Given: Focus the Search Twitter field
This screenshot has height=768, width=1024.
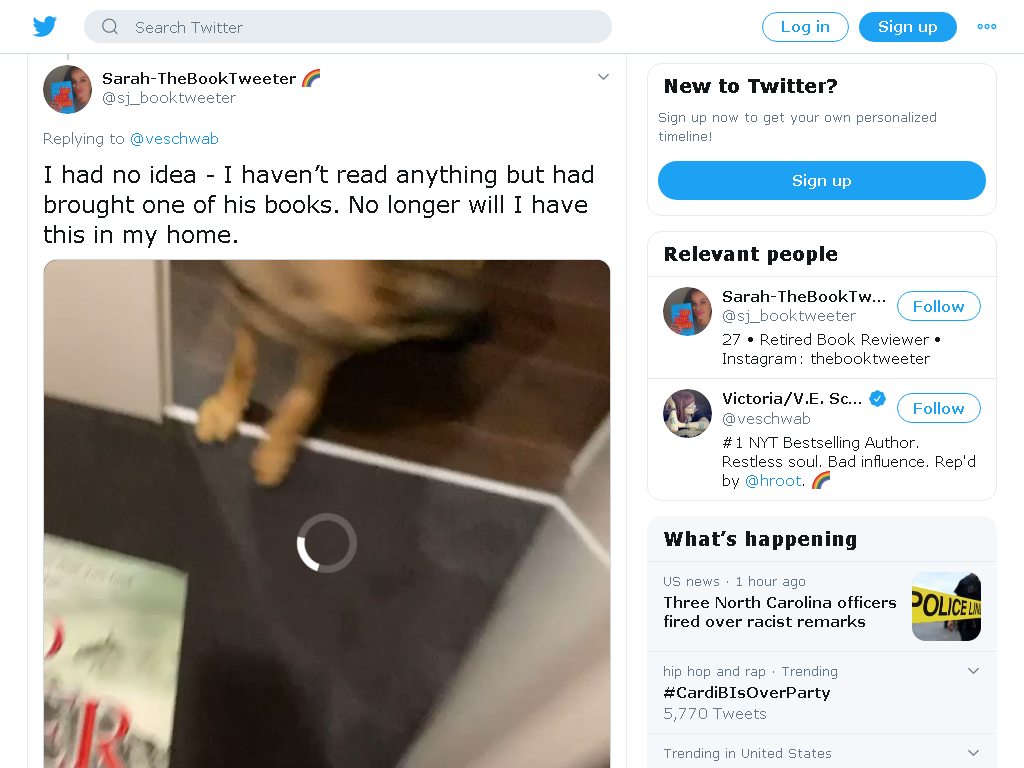Looking at the screenshot, I should (348, 27).
